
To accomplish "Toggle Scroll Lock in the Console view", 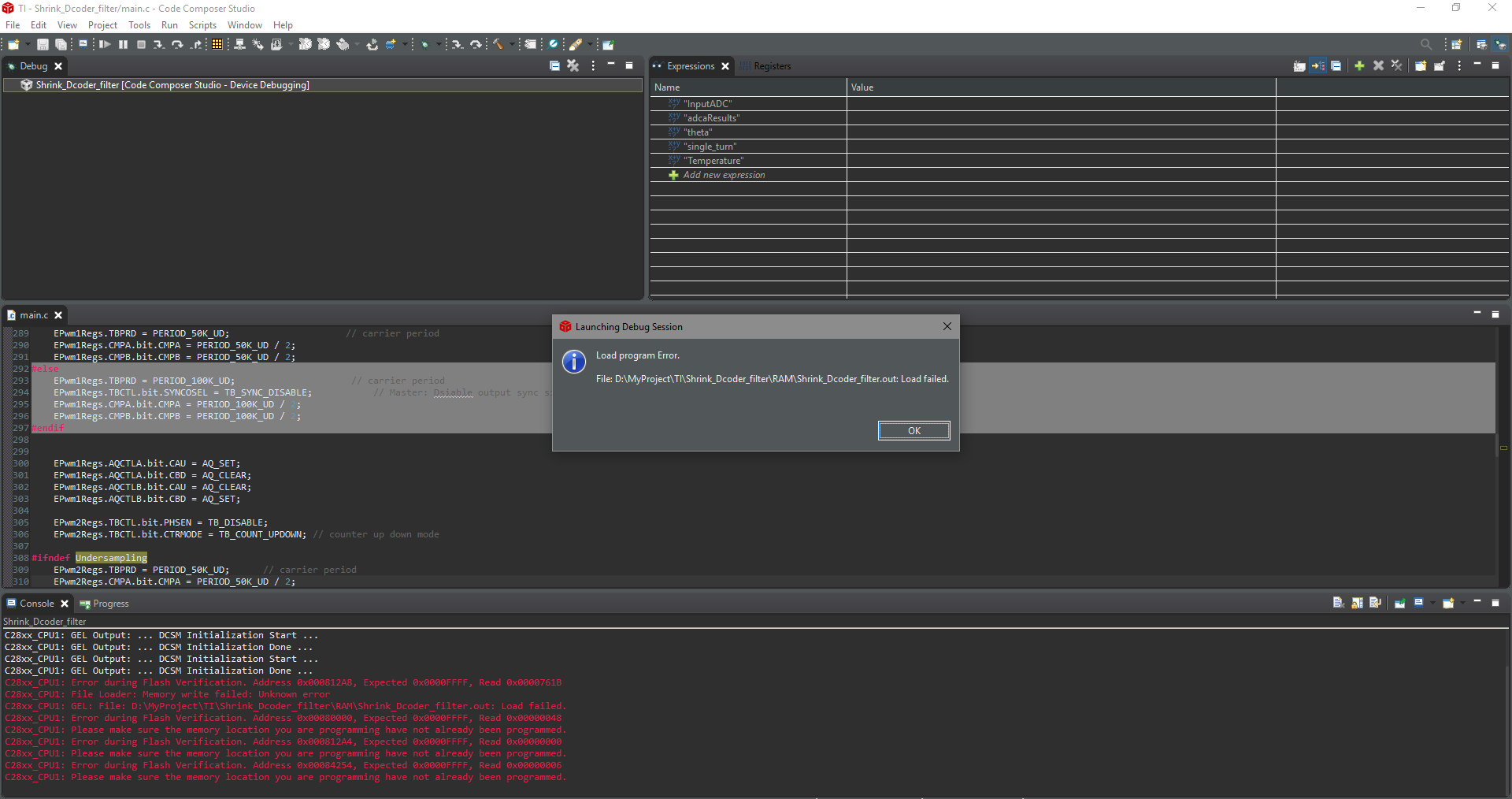I will click(x=1357, y=603).
